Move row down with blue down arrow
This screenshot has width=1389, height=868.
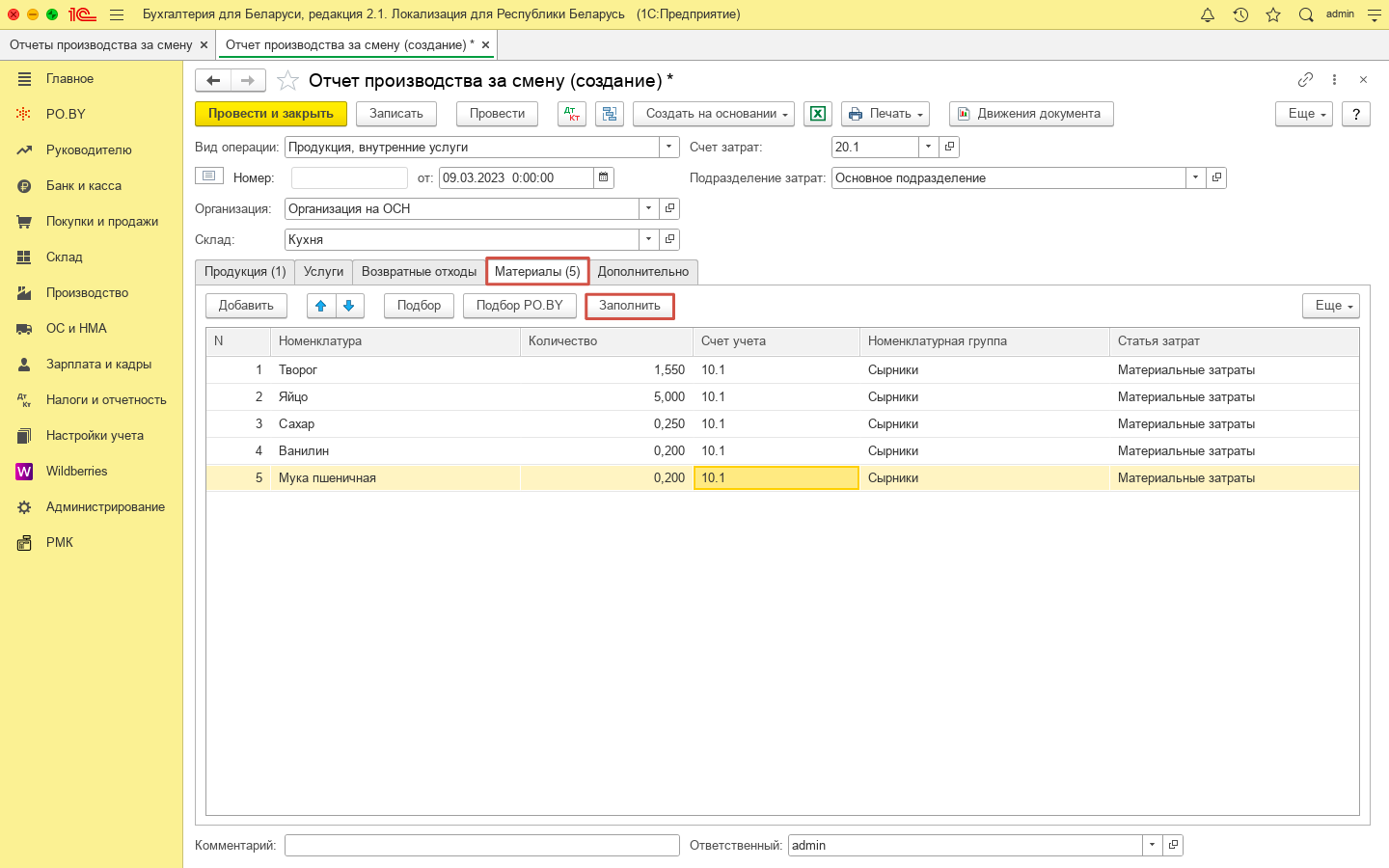tap(349, 306)
